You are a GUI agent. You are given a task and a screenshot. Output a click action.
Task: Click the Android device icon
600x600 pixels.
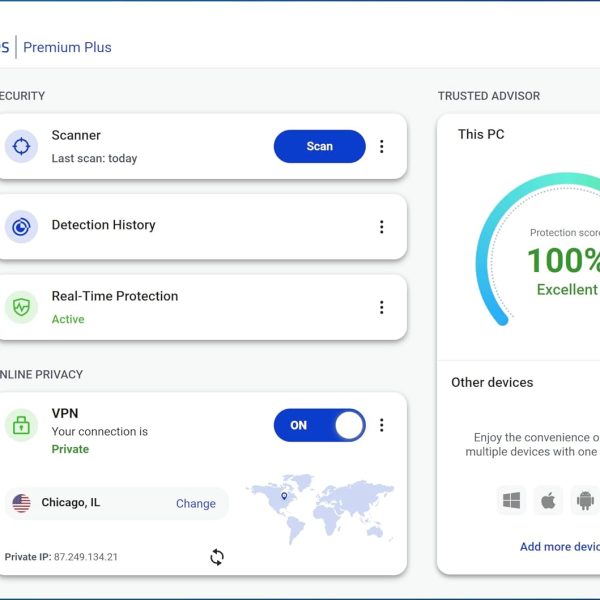pos(583,501)
